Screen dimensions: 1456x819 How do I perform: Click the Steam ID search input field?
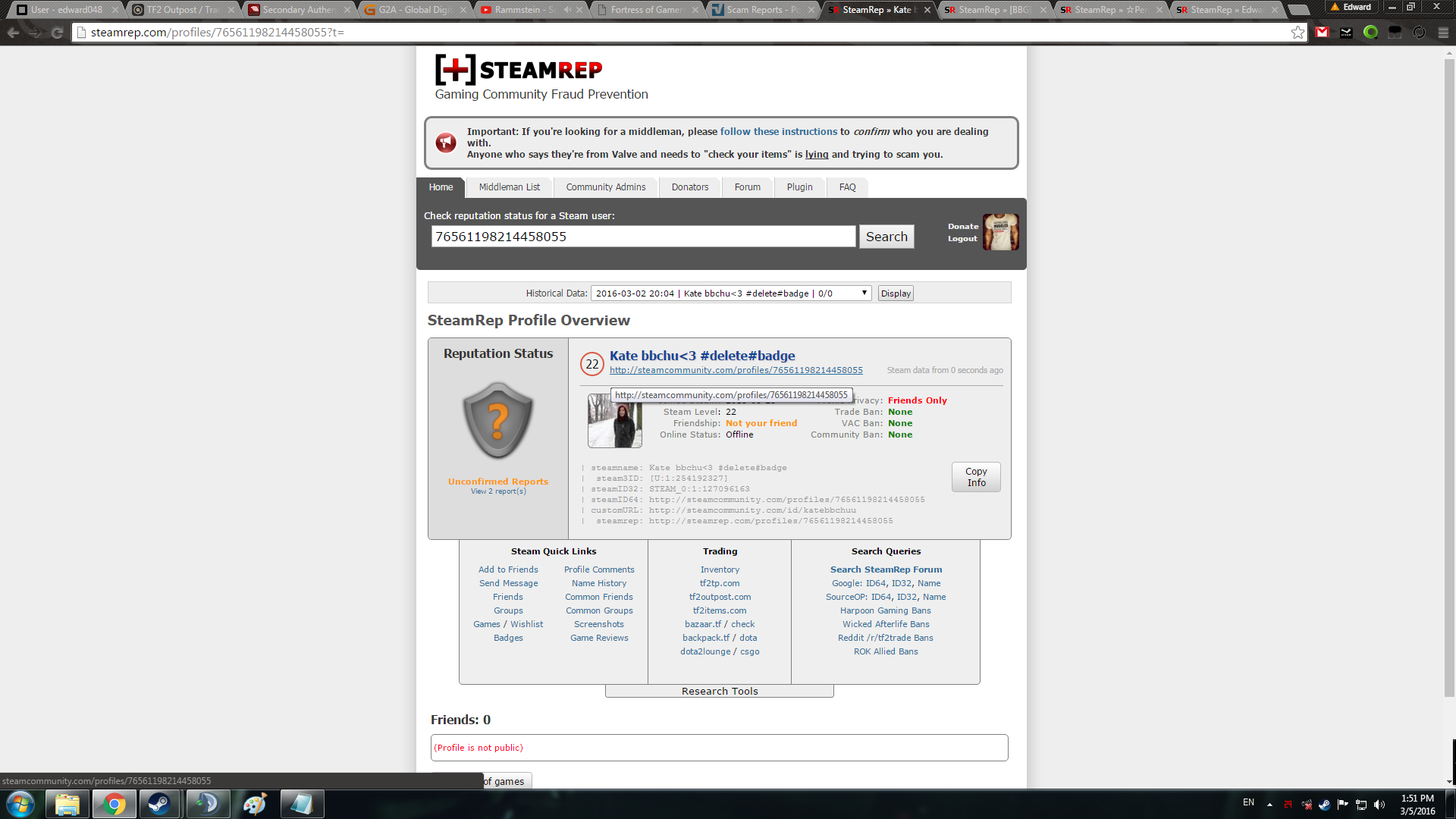(x=643, y=237)
